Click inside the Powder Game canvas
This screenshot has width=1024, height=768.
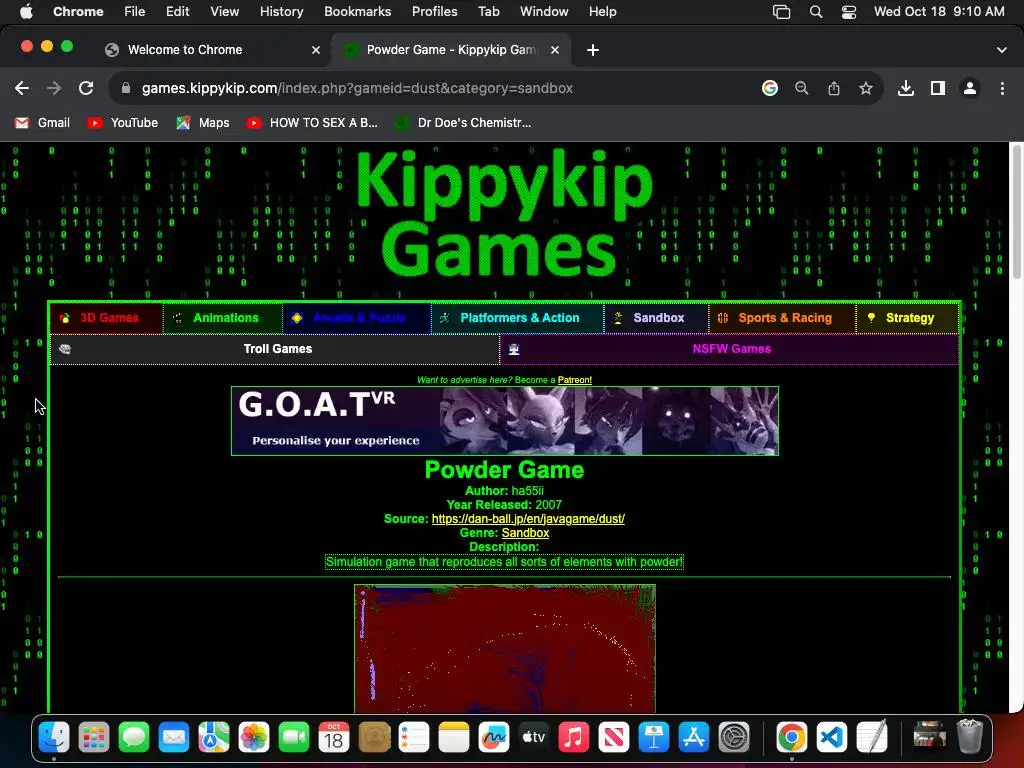tap(505, 648)
